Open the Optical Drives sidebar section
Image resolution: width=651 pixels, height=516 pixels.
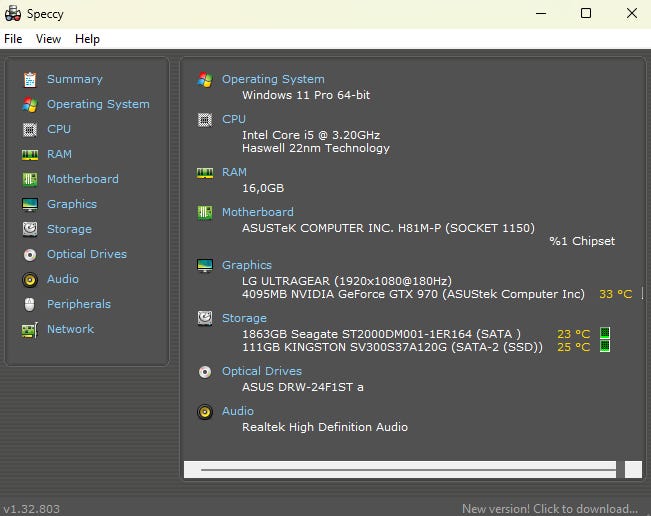[x=87, y=254]
